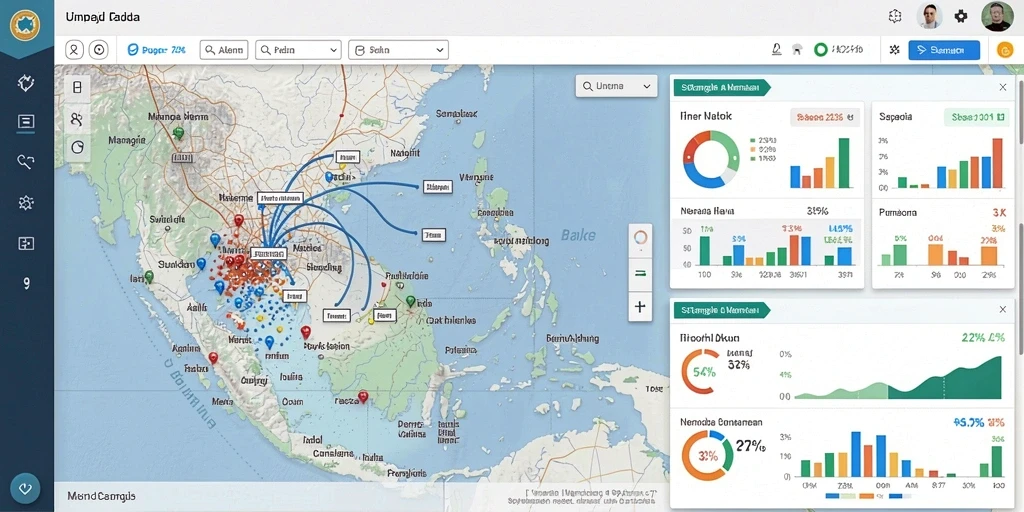The image size is (1024, 512).
Task: Select the lower green panel header tab
Action: pos(722,310)
